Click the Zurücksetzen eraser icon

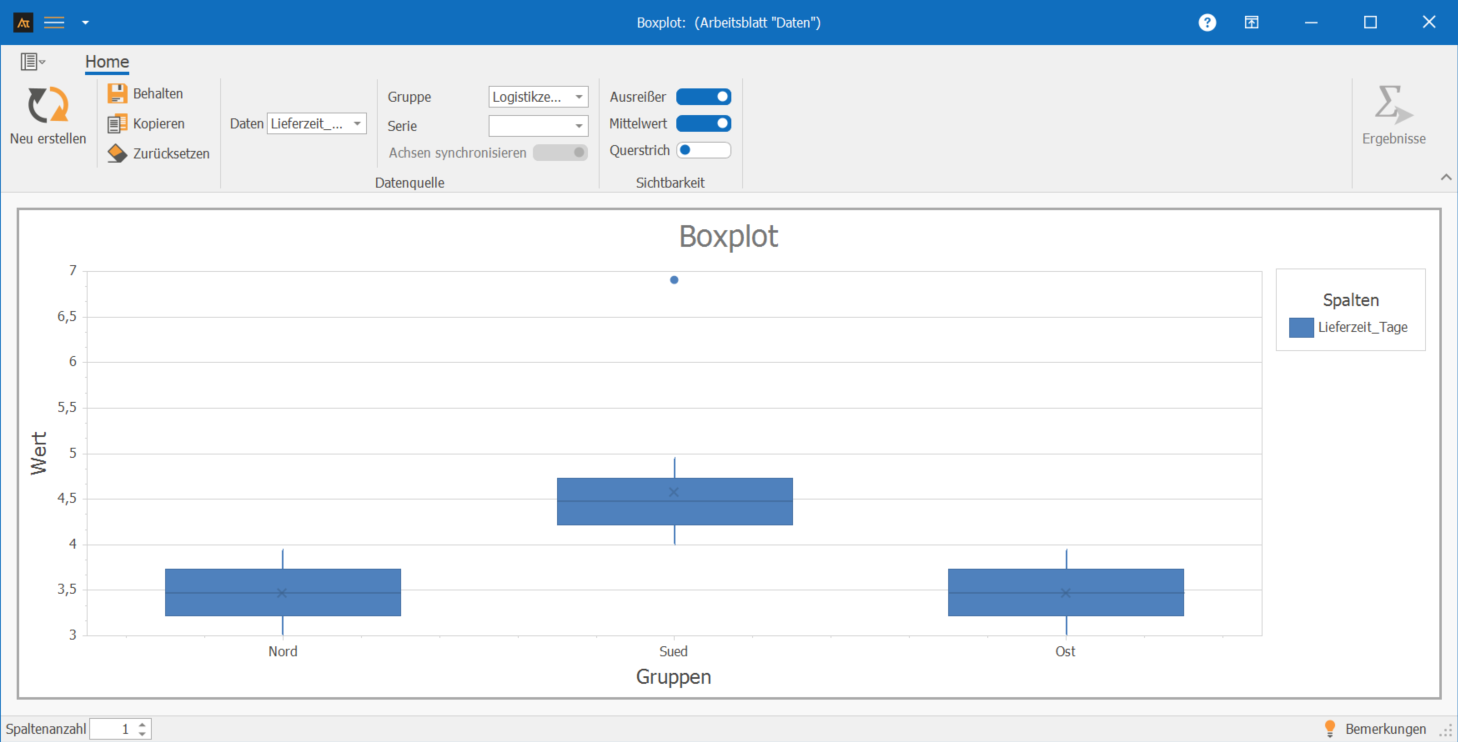tap(117, 153)
